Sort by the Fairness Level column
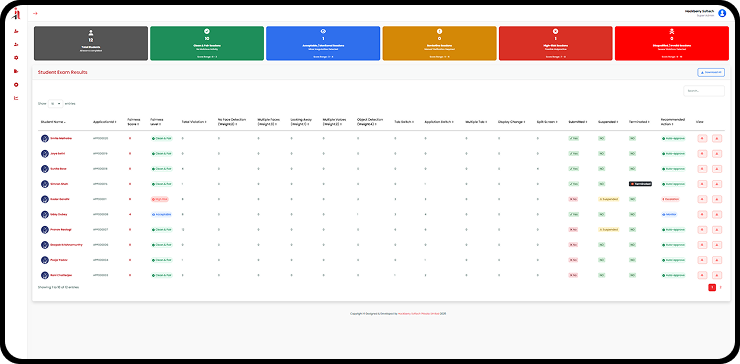 tap(156, 122)
